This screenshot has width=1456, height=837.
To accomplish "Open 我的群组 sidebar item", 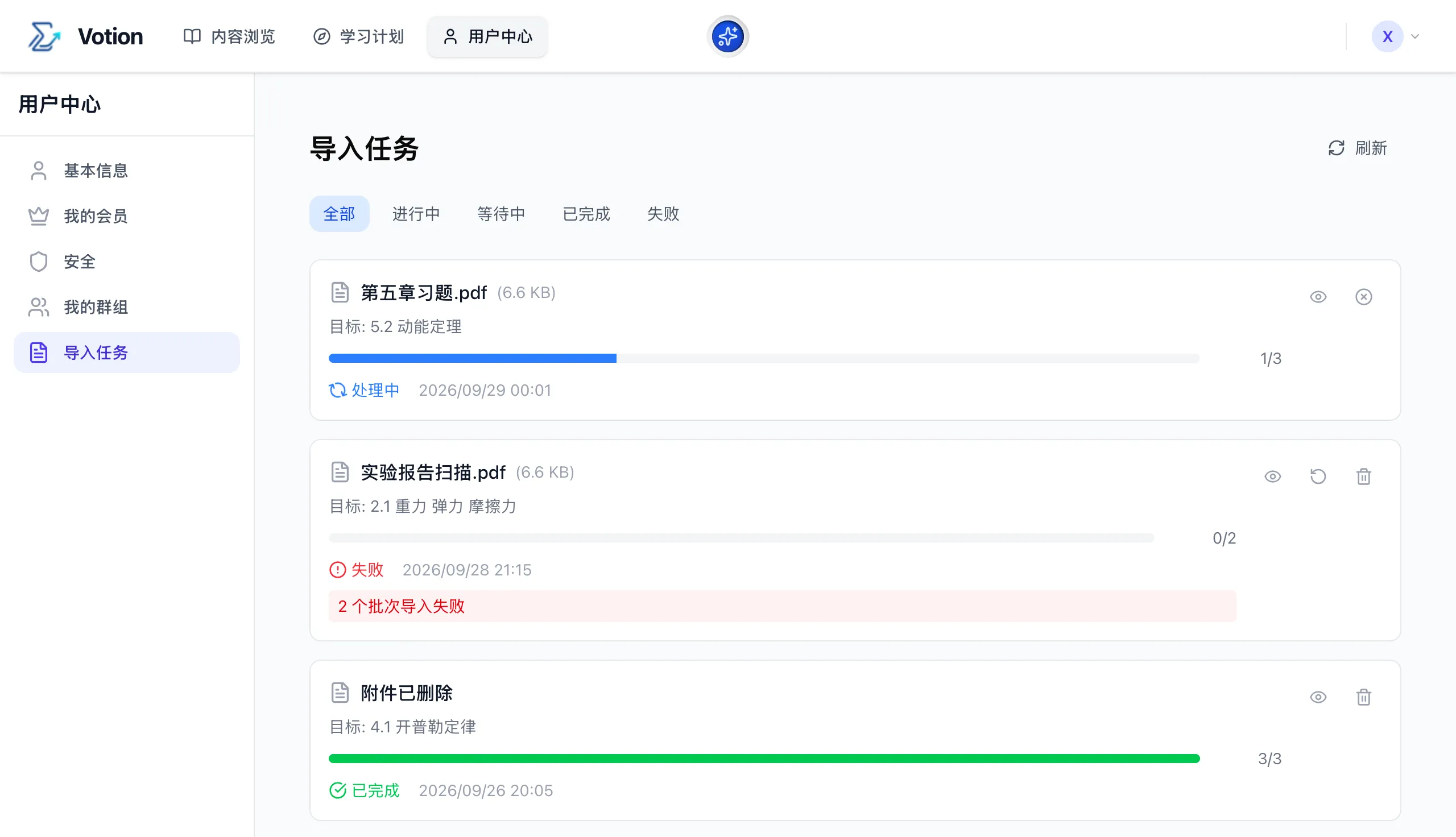I will pos(126,307).
